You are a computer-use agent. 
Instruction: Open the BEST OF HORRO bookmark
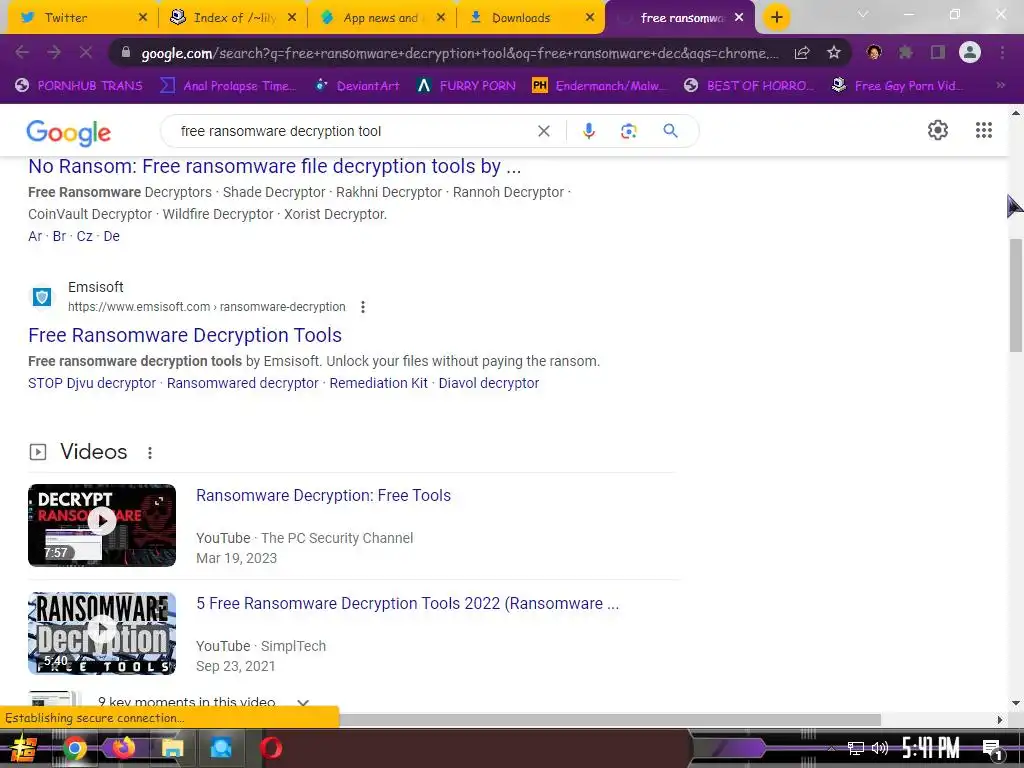pyautogui.click(x=749, y=86)
